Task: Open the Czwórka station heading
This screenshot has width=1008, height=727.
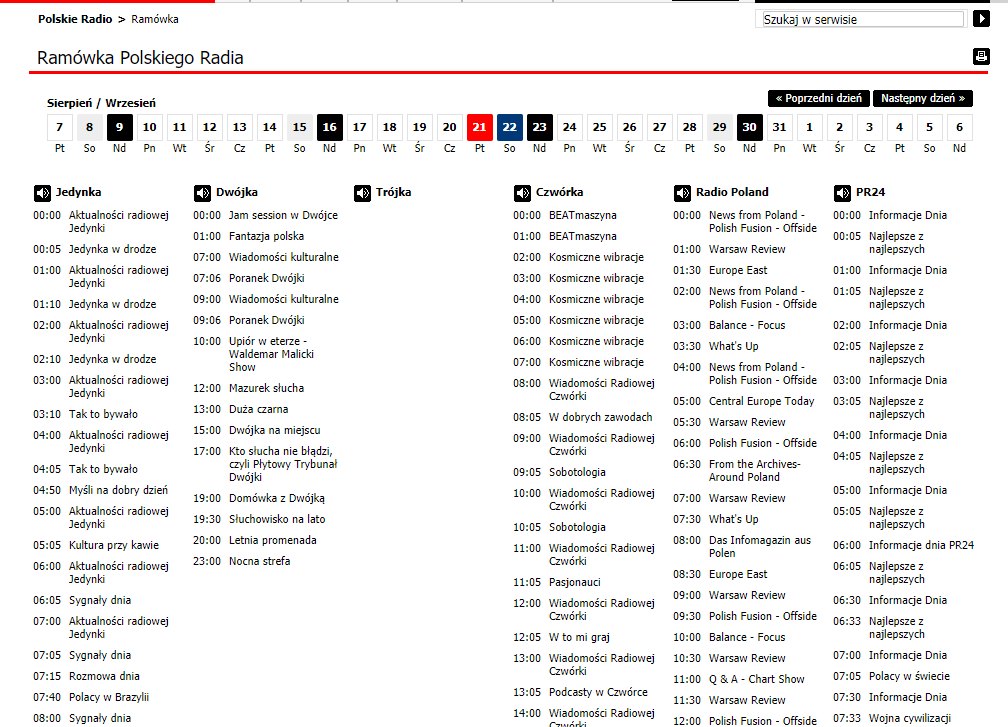Action: tap(559, 192)
